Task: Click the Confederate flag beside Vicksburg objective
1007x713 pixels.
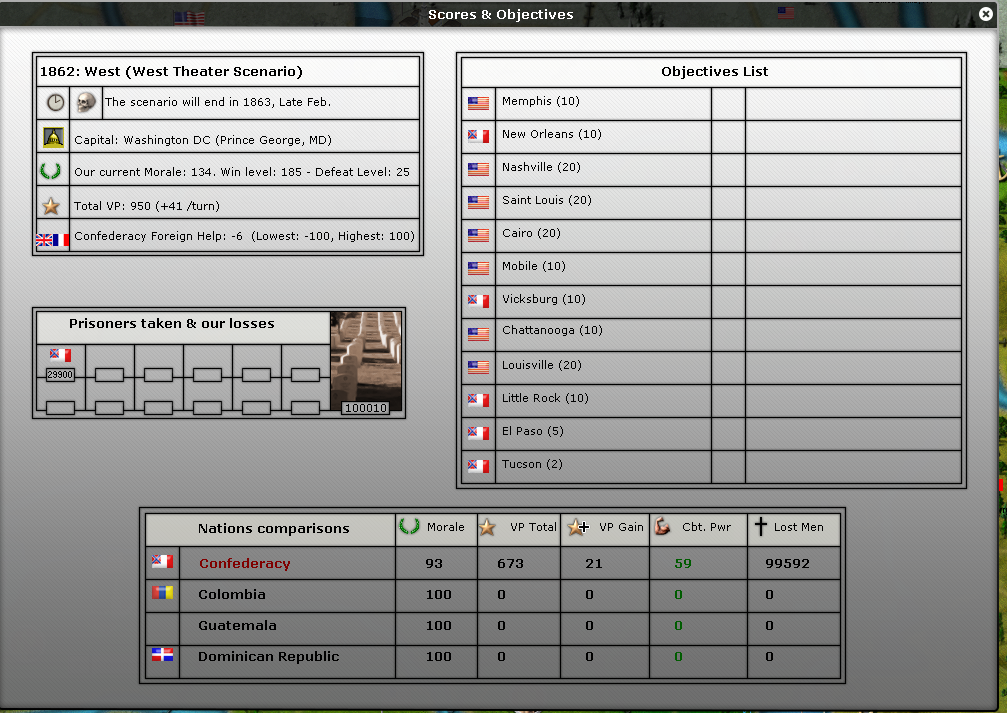Action: (478, 300)
